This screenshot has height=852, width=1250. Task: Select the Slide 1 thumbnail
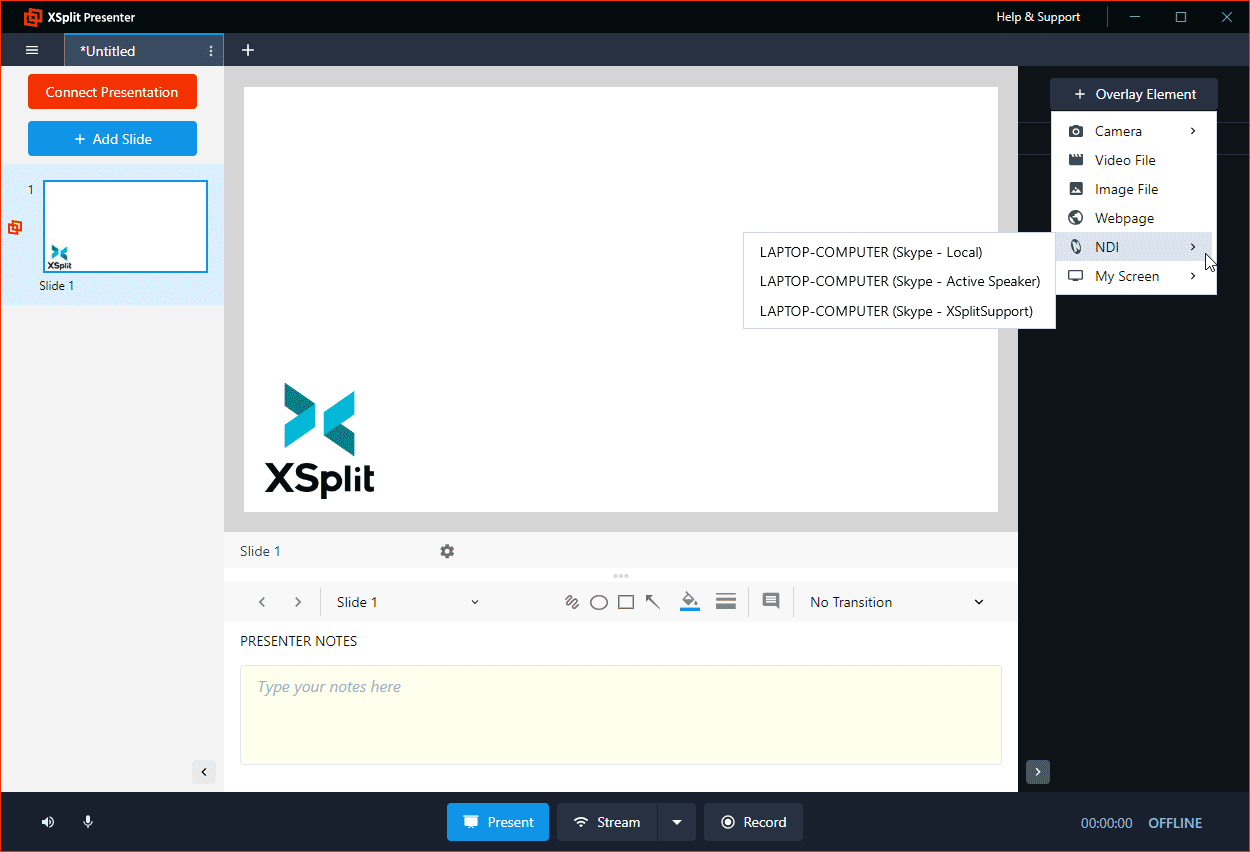point(125,227)
